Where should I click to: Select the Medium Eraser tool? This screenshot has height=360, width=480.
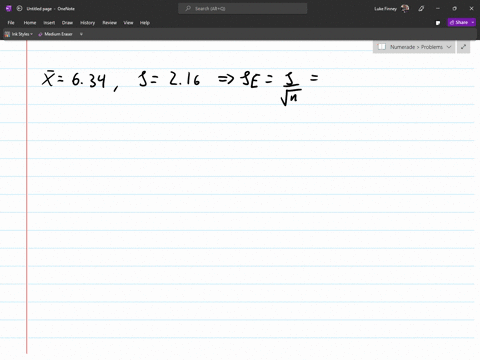(x=55, y=34)
